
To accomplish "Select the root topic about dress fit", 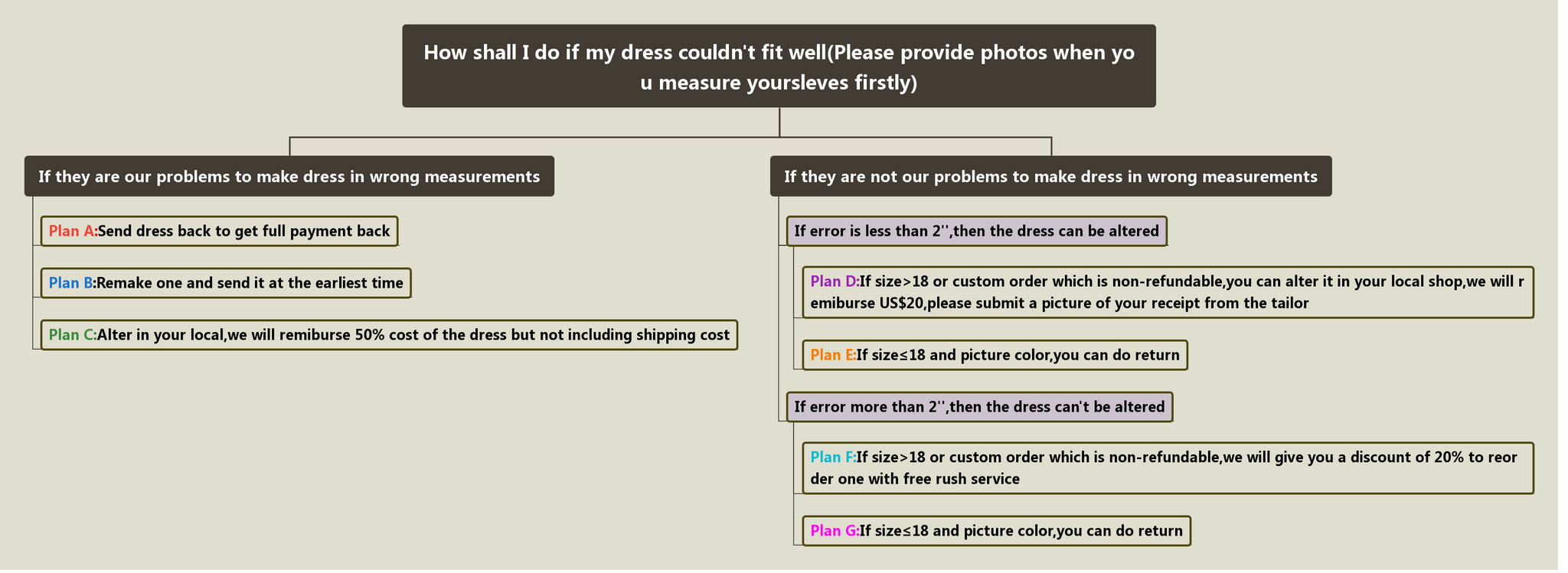I will pos(779,66).
